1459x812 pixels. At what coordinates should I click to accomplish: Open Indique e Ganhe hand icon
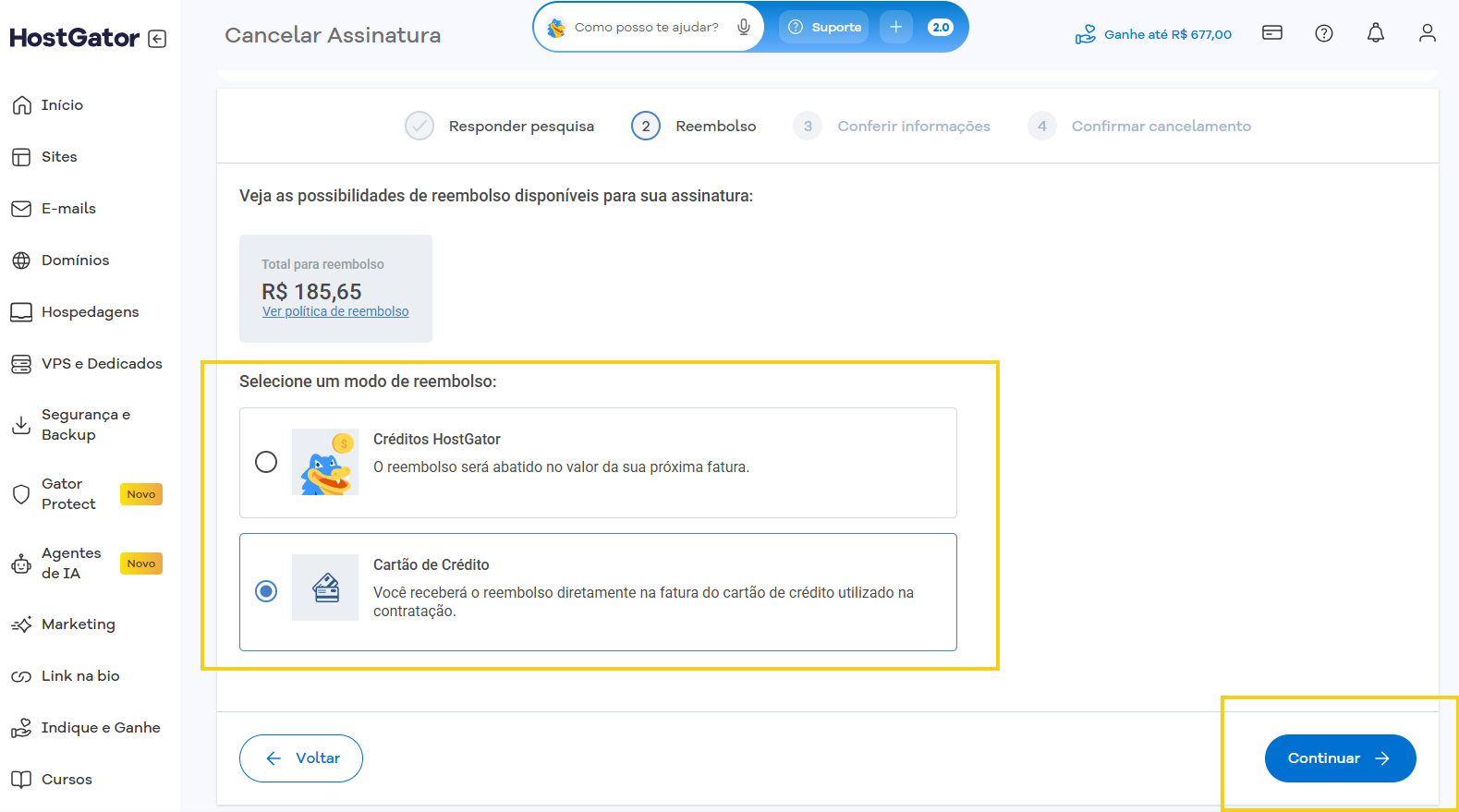(x=21, y=728)
